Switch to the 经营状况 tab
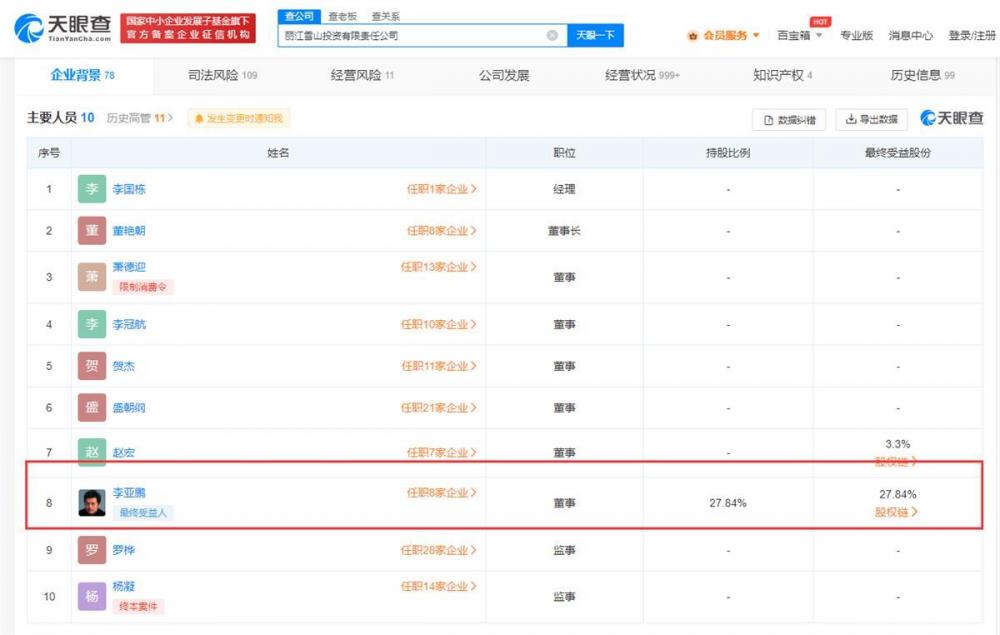Screen dimensions: 1000x635 click(x=642, y=75)
